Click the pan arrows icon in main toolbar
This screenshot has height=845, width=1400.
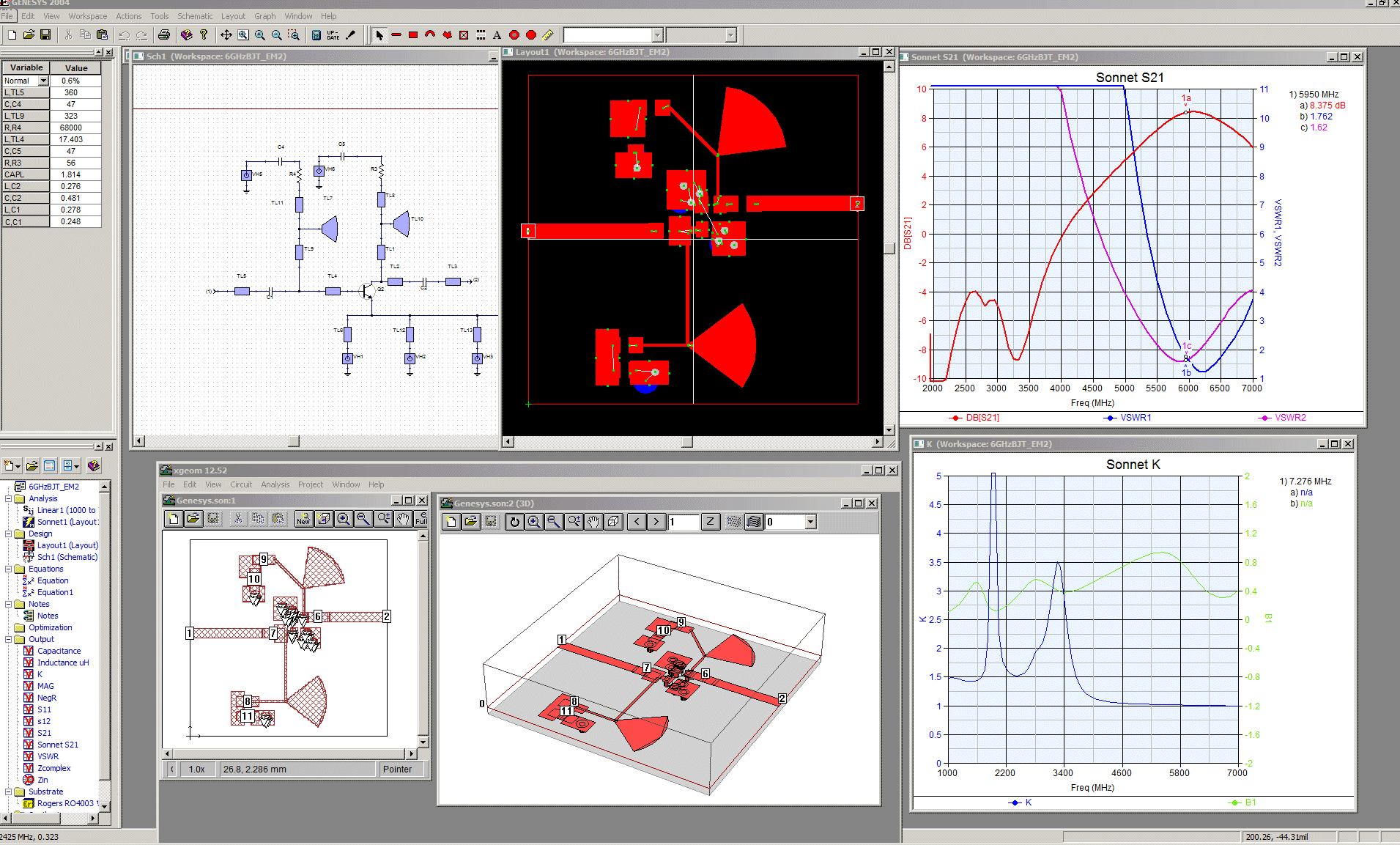coord(226,34)
